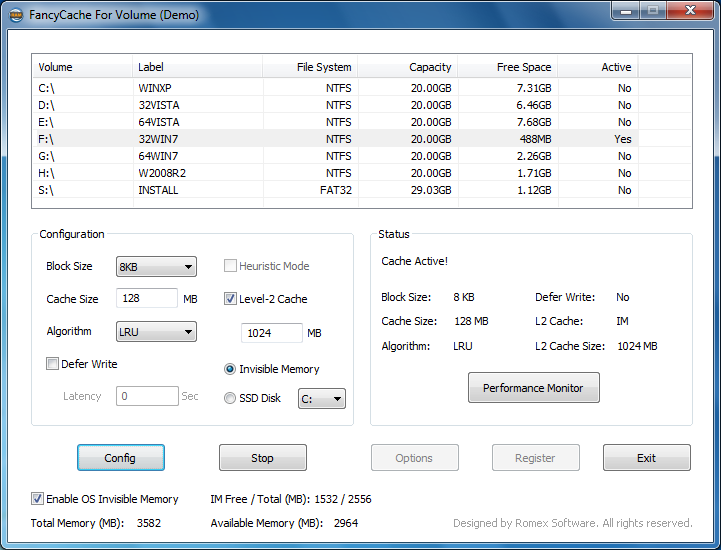The image size is (721, 550).
Task: Click the Exit button
Action: point(646,458)
